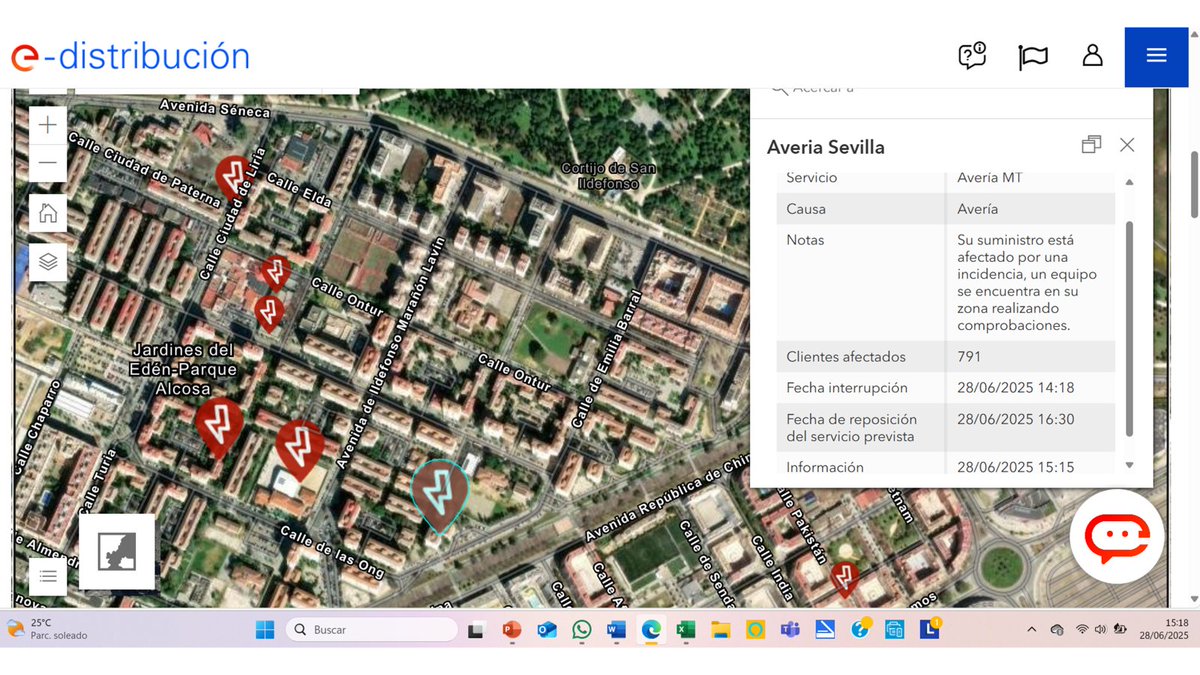This screenshot has width=1200, height=675.
Task: Click the Clientes afectados label
Action: (x=846, y=356)
